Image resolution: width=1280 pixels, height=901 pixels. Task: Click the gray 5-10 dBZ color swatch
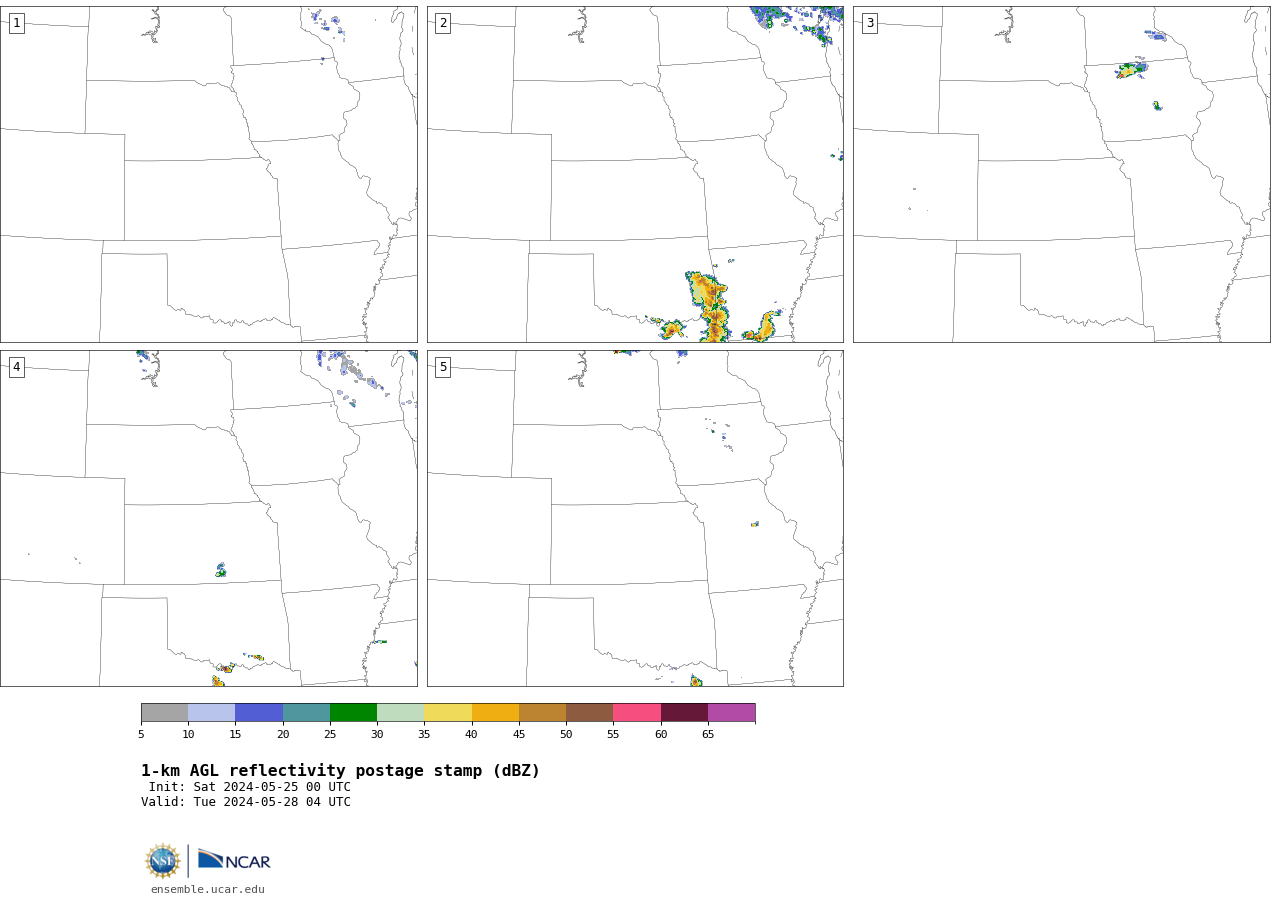164,713
